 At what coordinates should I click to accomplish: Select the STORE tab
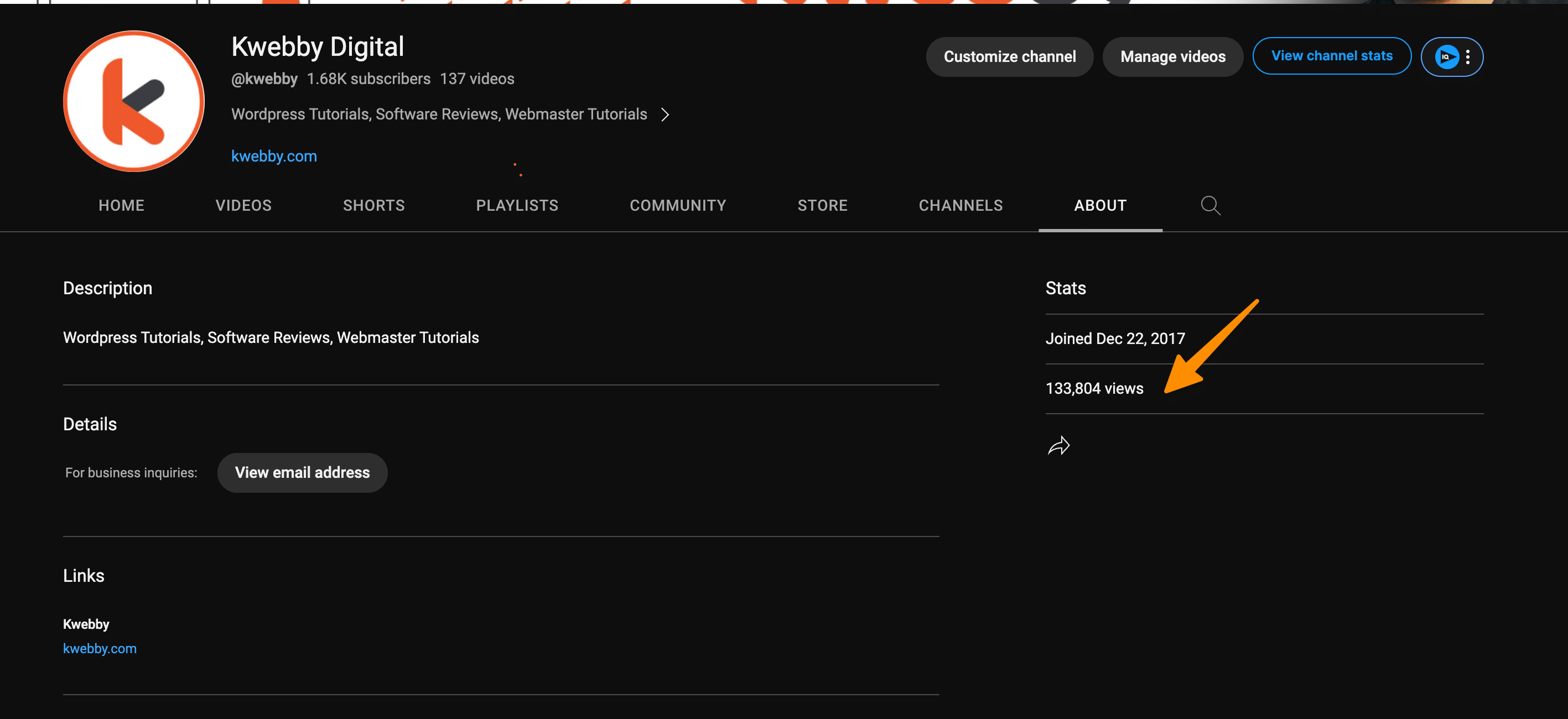click(x=822, y=206)
